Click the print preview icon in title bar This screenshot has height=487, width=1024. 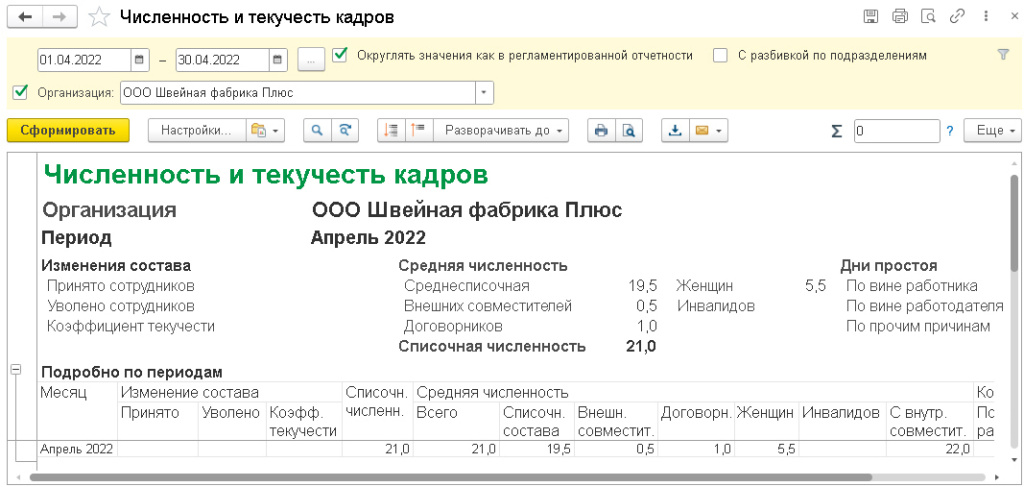(928, 16)
